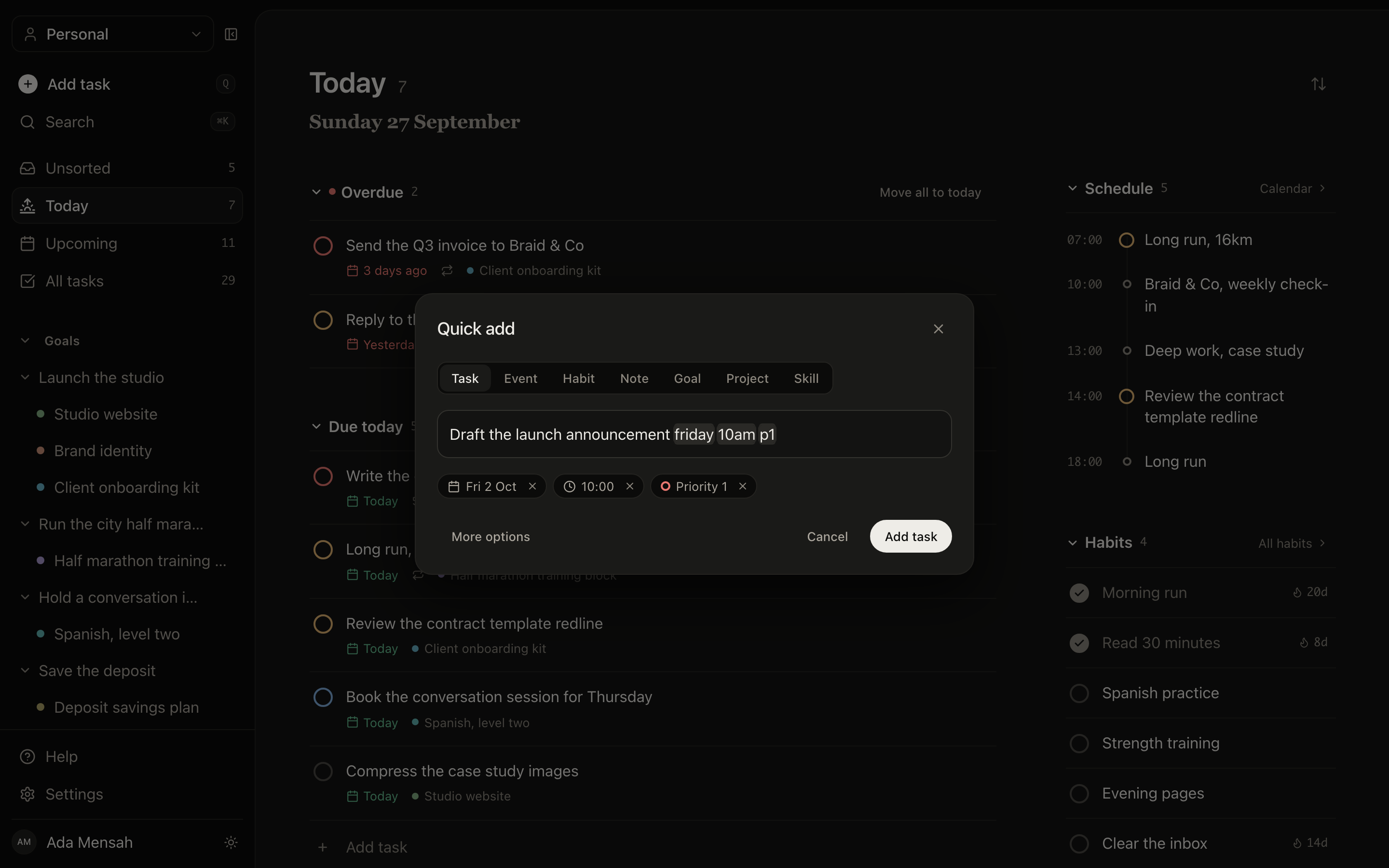Mark Compress the case study images done
This screenshot has height=868, width=1389.
tap(323, 771)
